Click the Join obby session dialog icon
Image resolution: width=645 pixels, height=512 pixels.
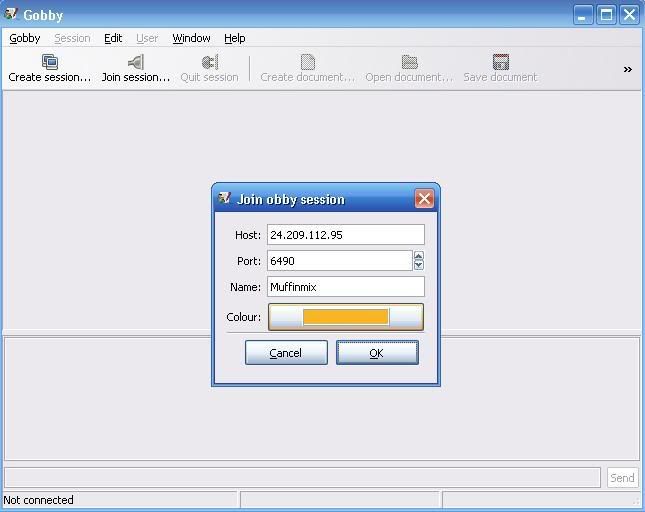[224, 198]
